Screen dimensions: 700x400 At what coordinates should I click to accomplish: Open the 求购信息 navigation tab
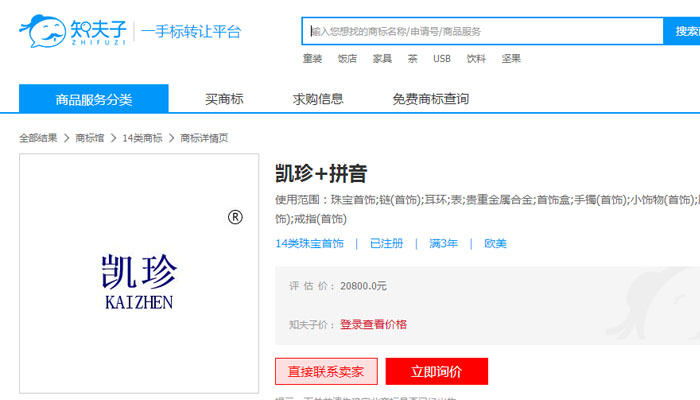(x=318, y=99)
